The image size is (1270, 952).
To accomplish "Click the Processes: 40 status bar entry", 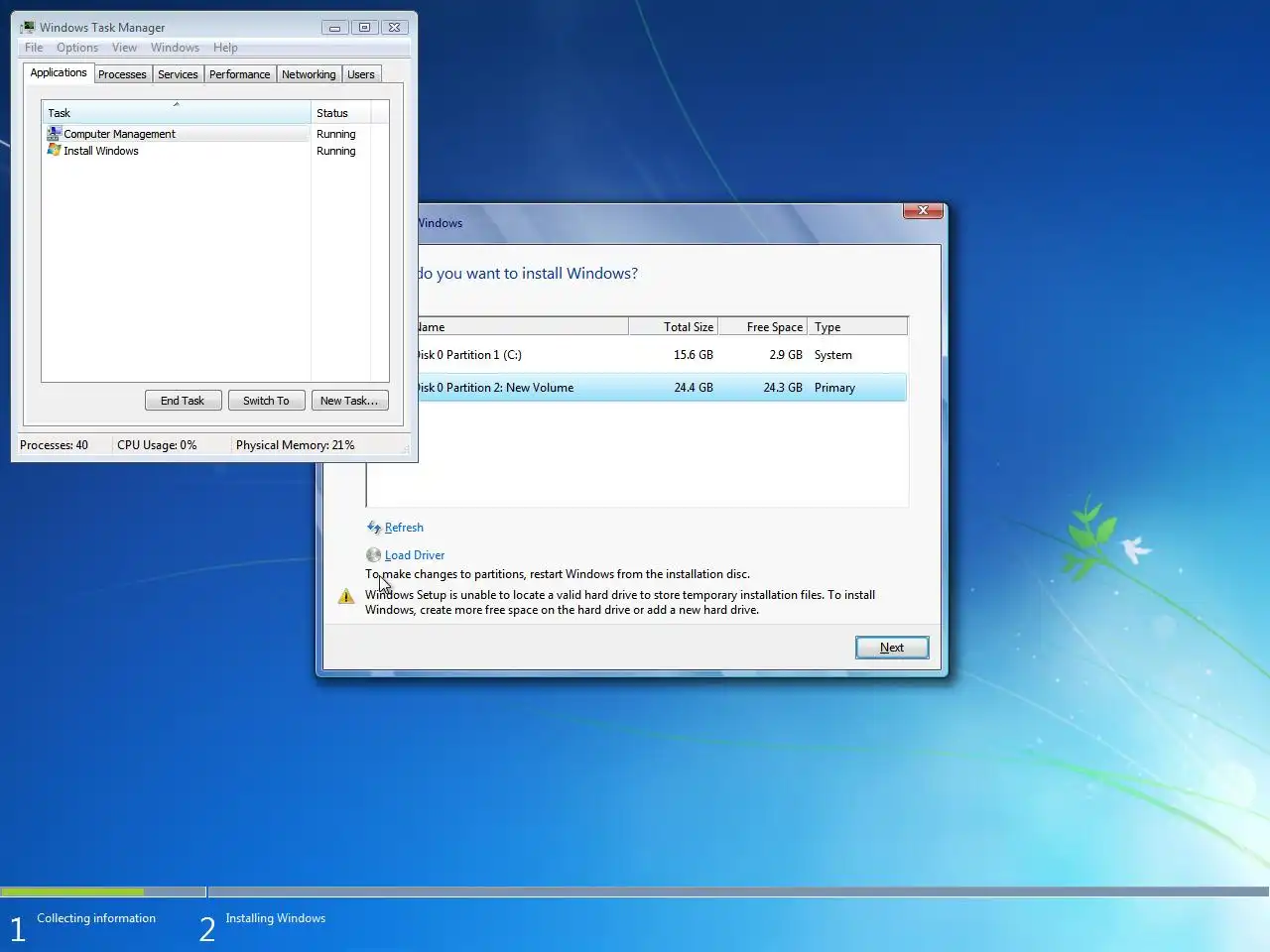I will (54, 445).
